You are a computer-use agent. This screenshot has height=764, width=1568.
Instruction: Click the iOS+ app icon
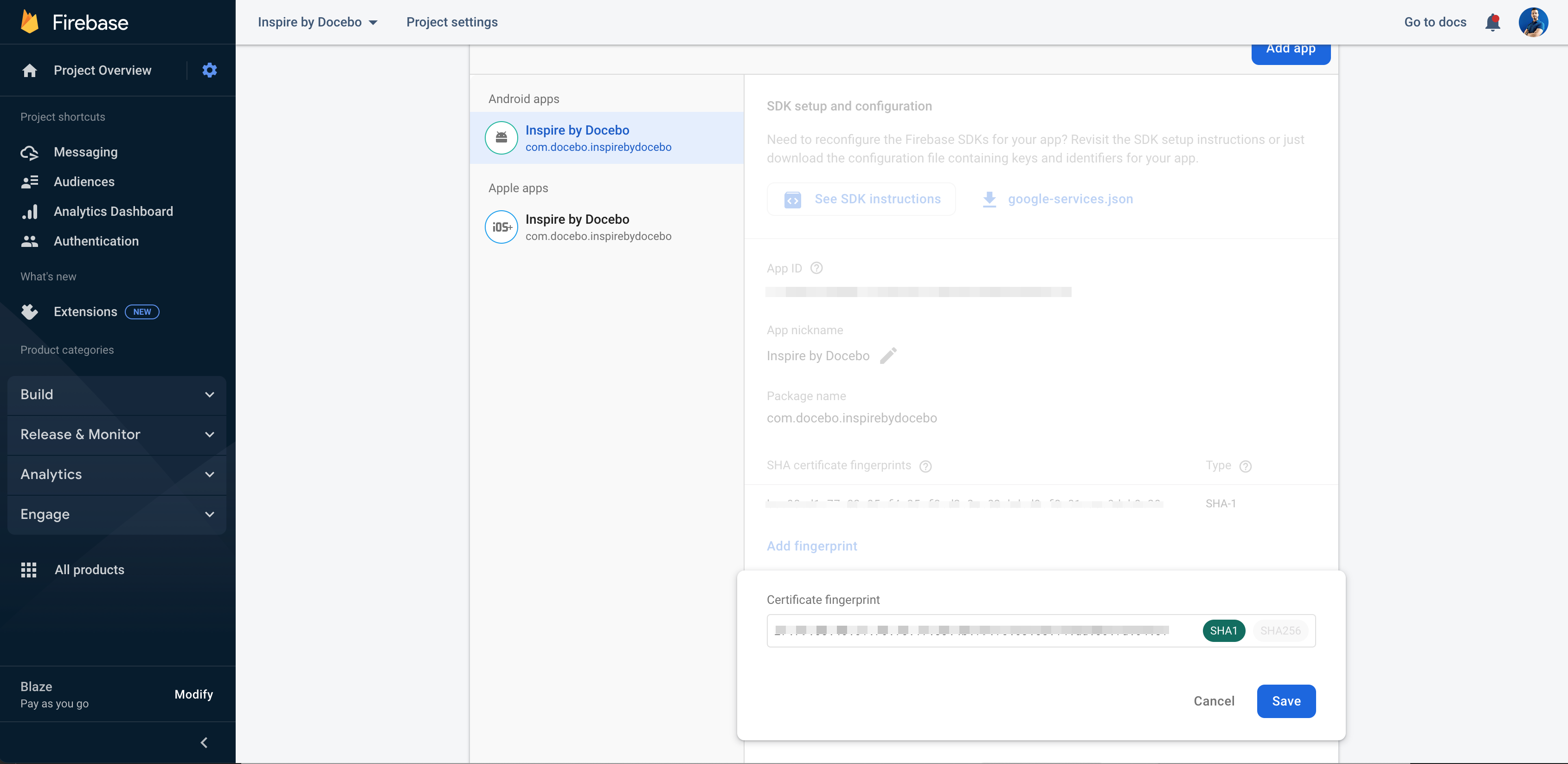tap(501, 227)
